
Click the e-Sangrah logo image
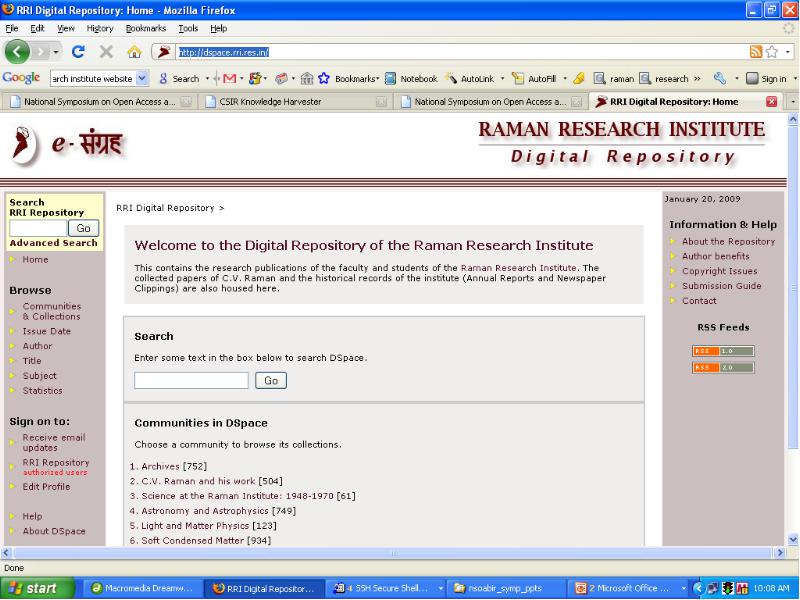pyautogui.click(x=66, y=144)
